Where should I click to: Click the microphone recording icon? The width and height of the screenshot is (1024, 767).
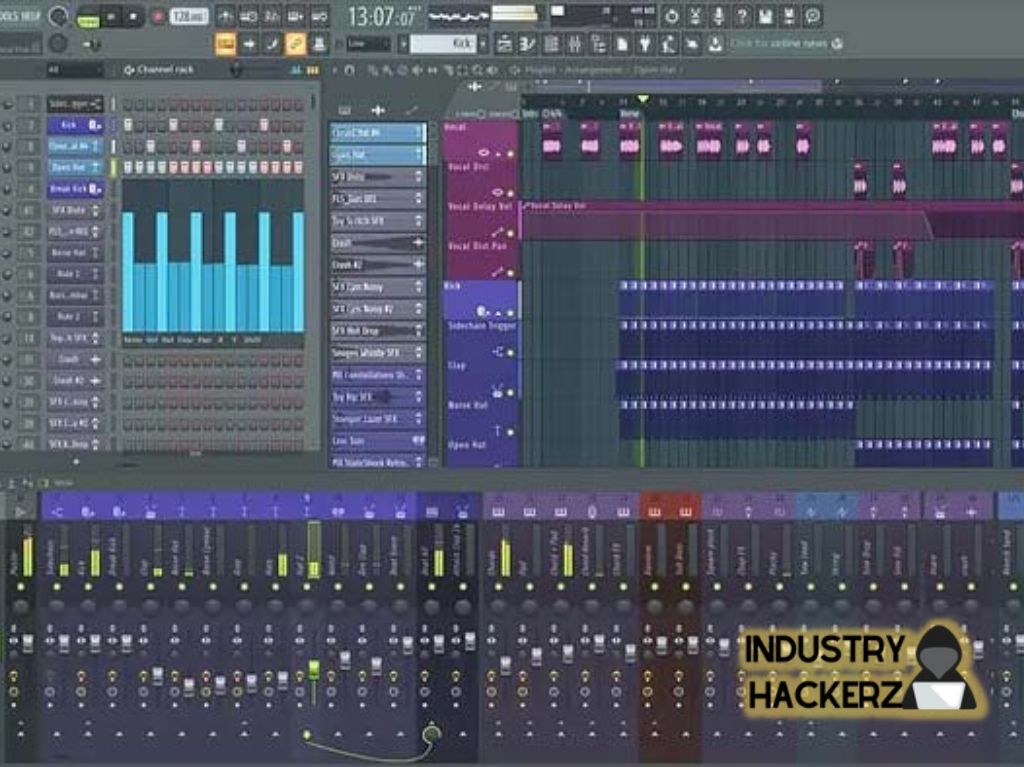[x=718, y=16]
